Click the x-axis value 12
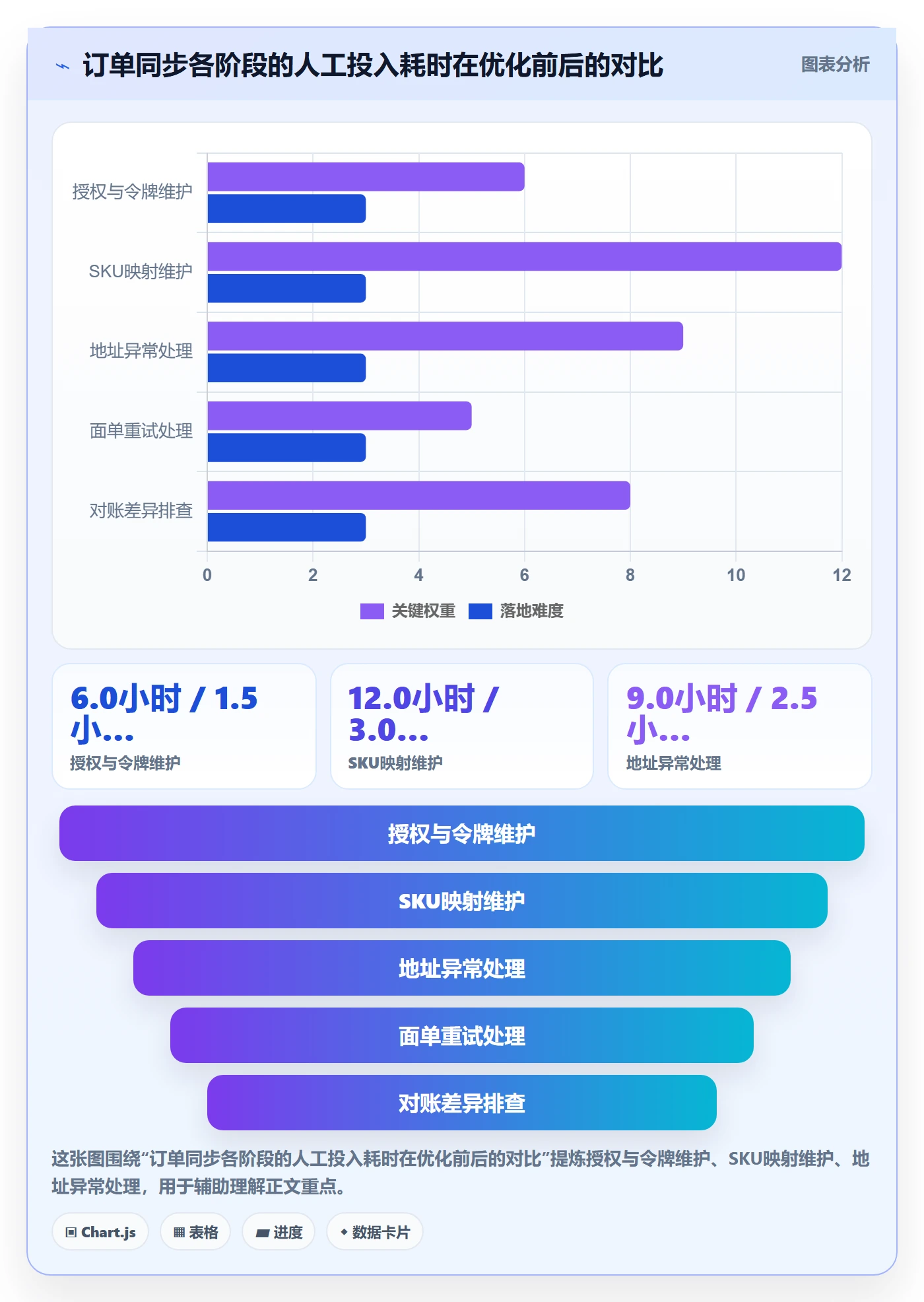This screenshot has height=1302, width=924. point(841,575)
